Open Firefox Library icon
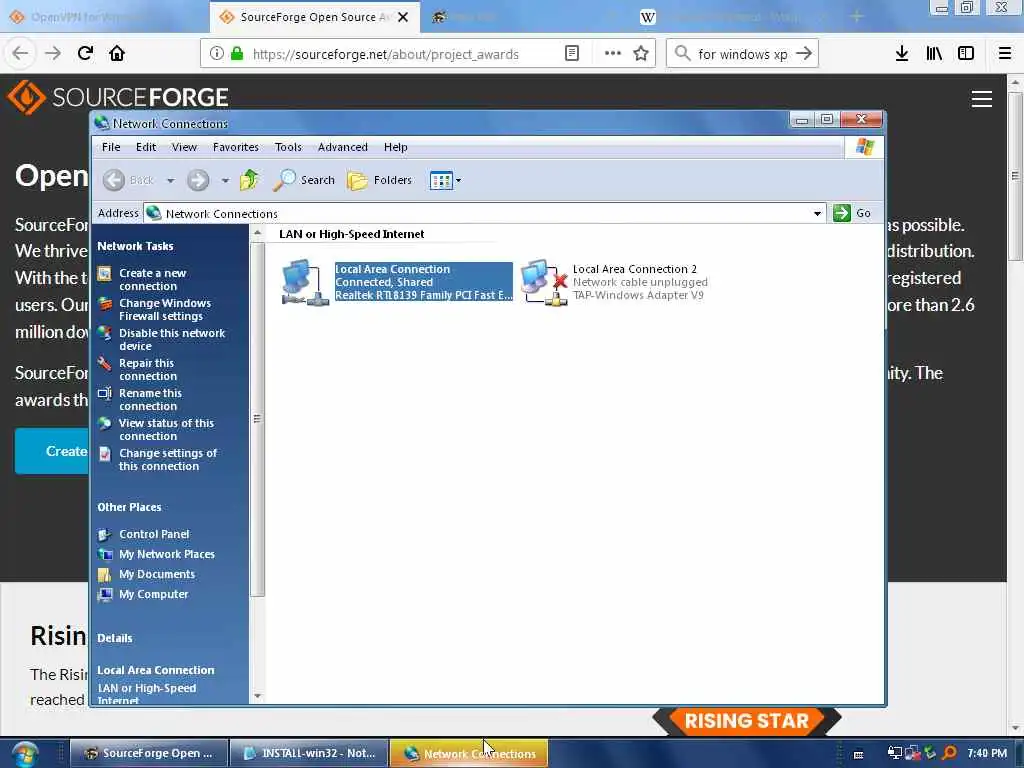This screenshot has height=768, width=1024. 935,54
